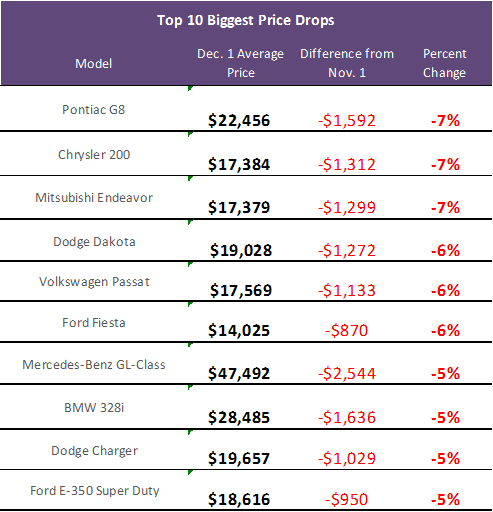Click the $19,657 Dodge Charger price
The height and width of the screenshot is (512, 493).
[x=239, y=458]
